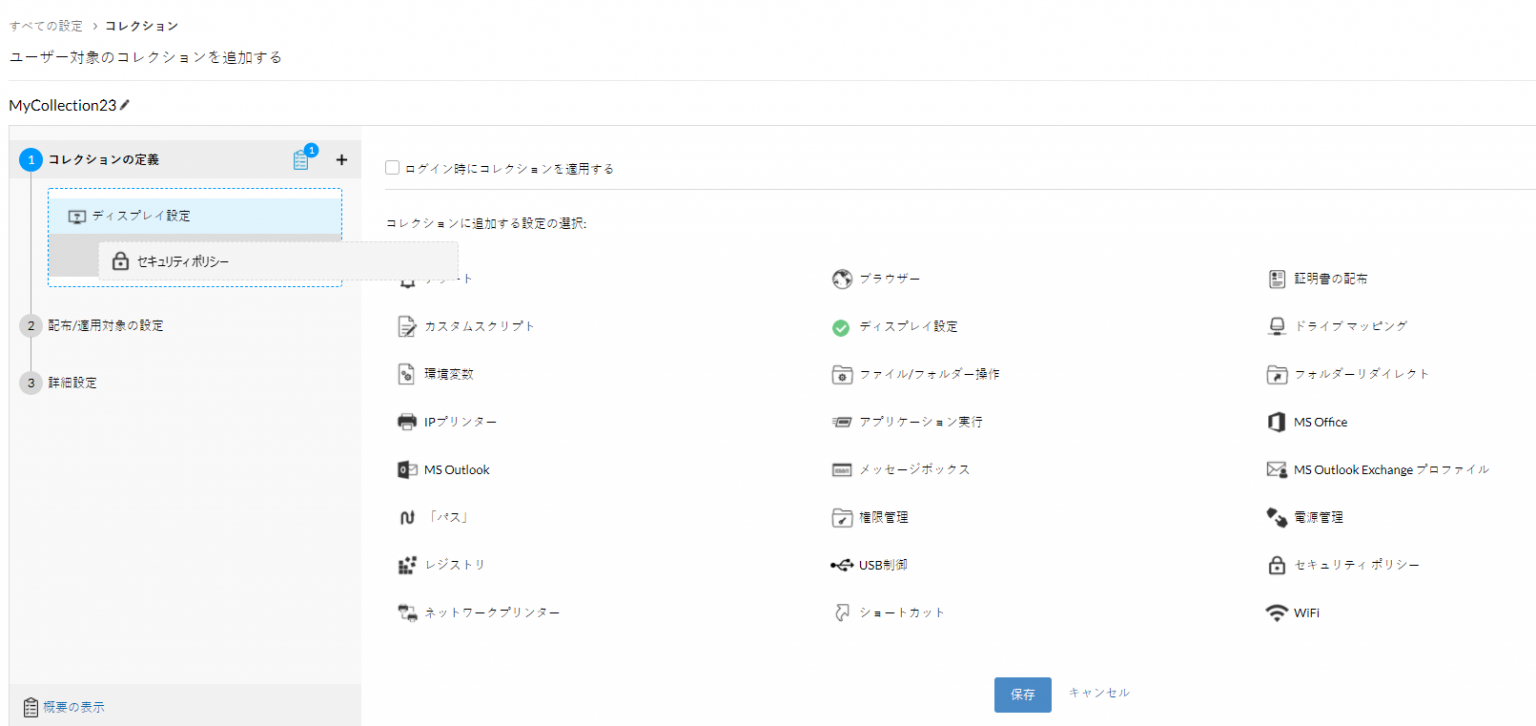
Task: Click the 保存 button
Action: tap(1022, 695)
